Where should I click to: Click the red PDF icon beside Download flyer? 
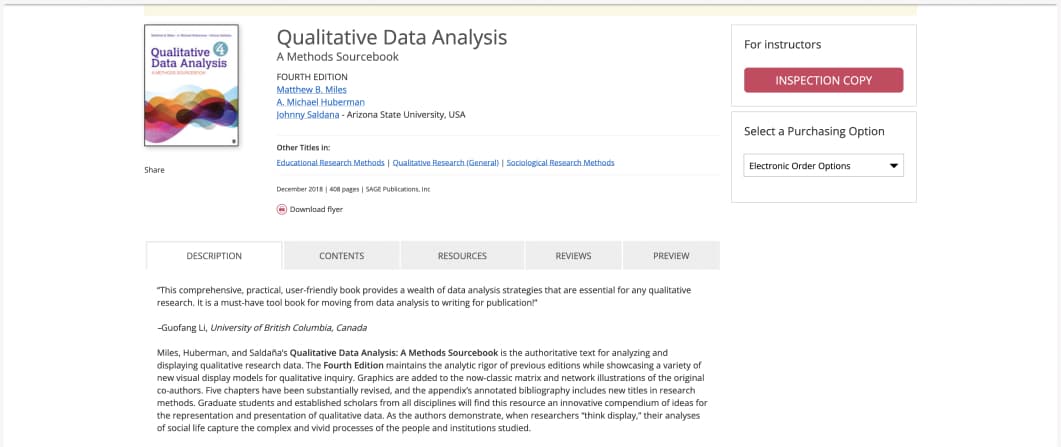pos(282,209)
